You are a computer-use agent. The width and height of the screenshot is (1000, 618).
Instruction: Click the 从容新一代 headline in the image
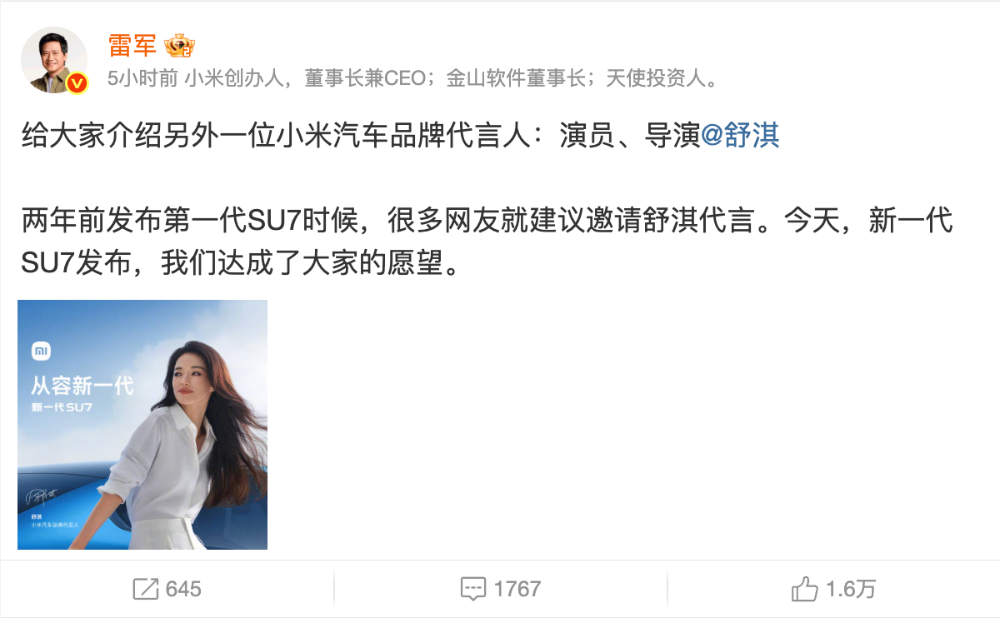point(82,385)
